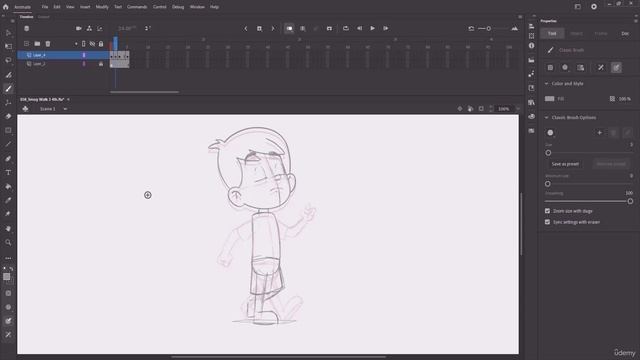
Task: Toggle Sync settings with eraser checkbox
Action: click(x=547, y=222)
